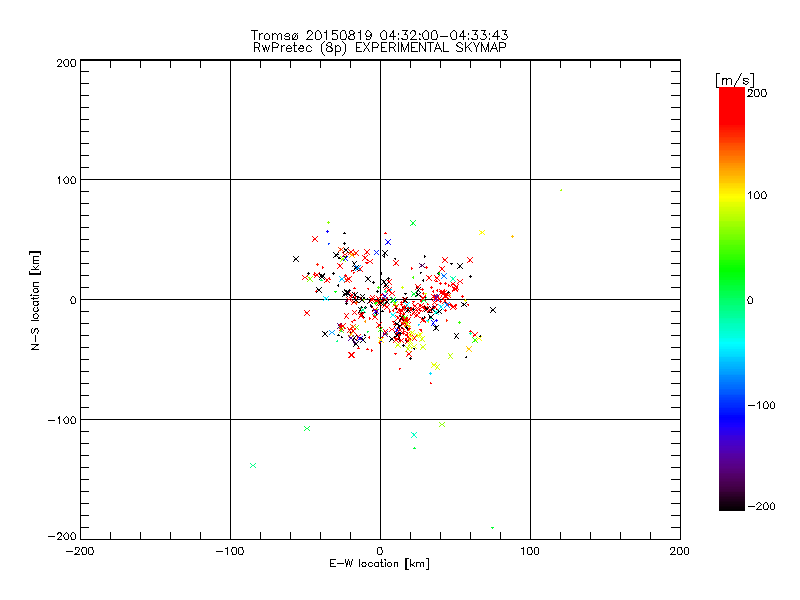Image resolution: width=800 pixels, height=600 pixels.
Task: Pick the cyan X marker just below -100 km N-S
Action: (x=414, y=435)
